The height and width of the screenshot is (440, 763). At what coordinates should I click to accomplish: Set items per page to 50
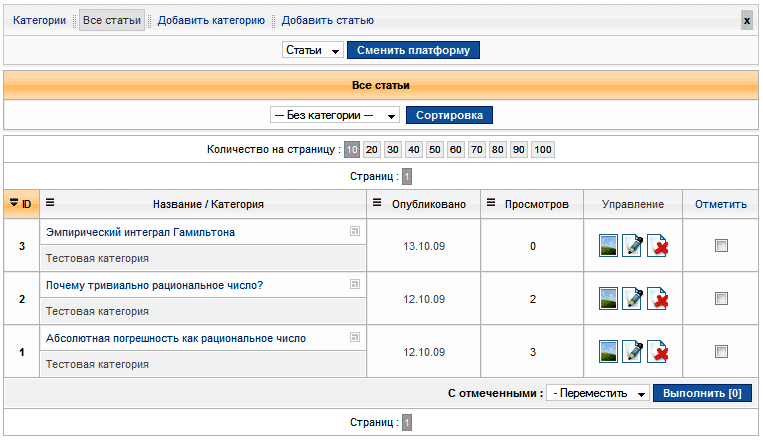[435, 150]
